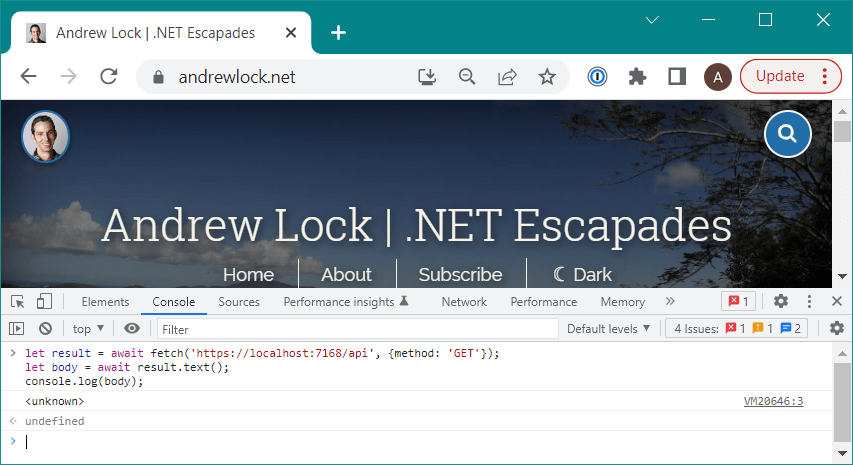Open the tab search chevron
Viewport: 853px width, 465px height.
[652, 20]
